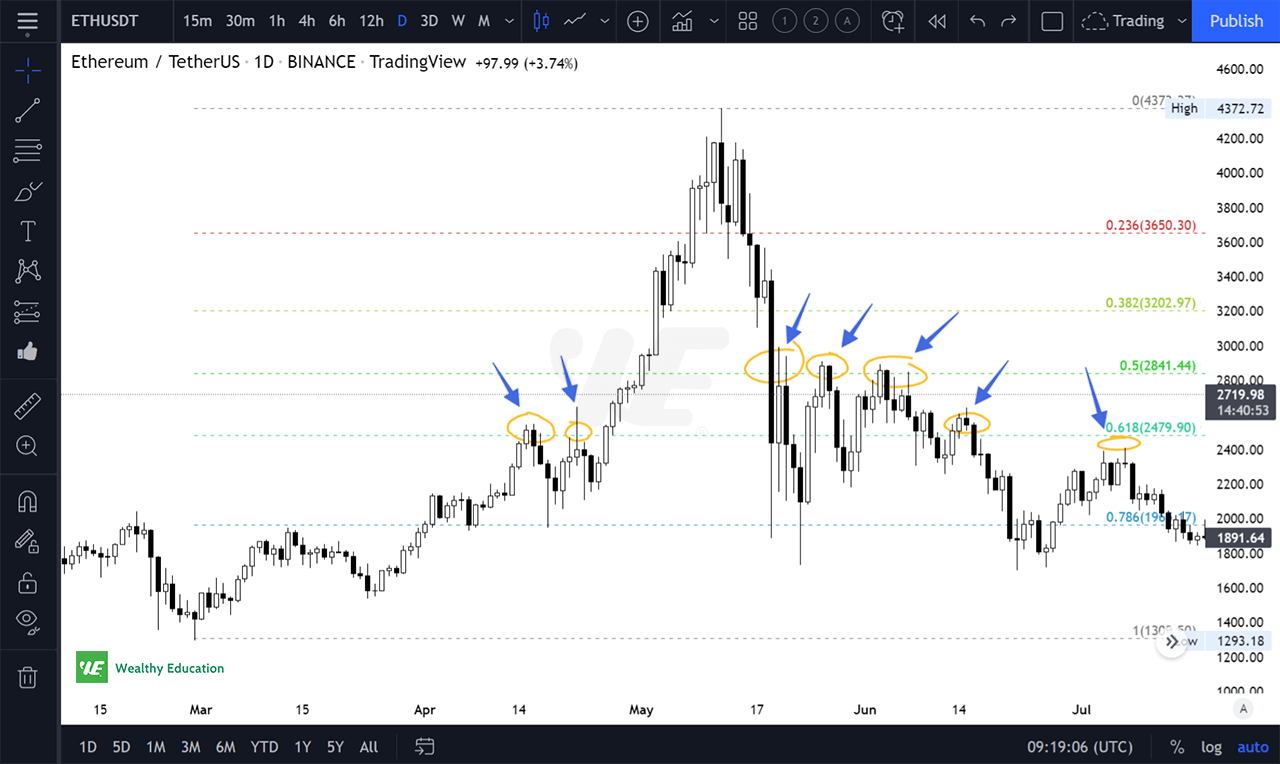Image resolution: width=1280 pixels, height=764 pixels.
Task: Activate the zoom in tool
Action: 28,446
